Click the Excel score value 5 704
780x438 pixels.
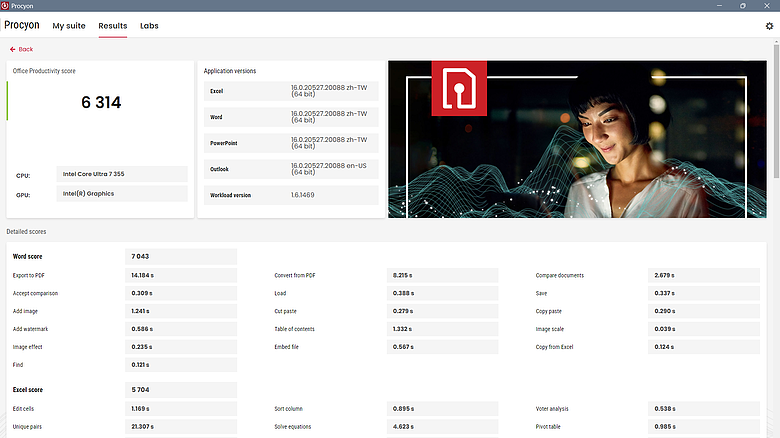coord(181,390)
